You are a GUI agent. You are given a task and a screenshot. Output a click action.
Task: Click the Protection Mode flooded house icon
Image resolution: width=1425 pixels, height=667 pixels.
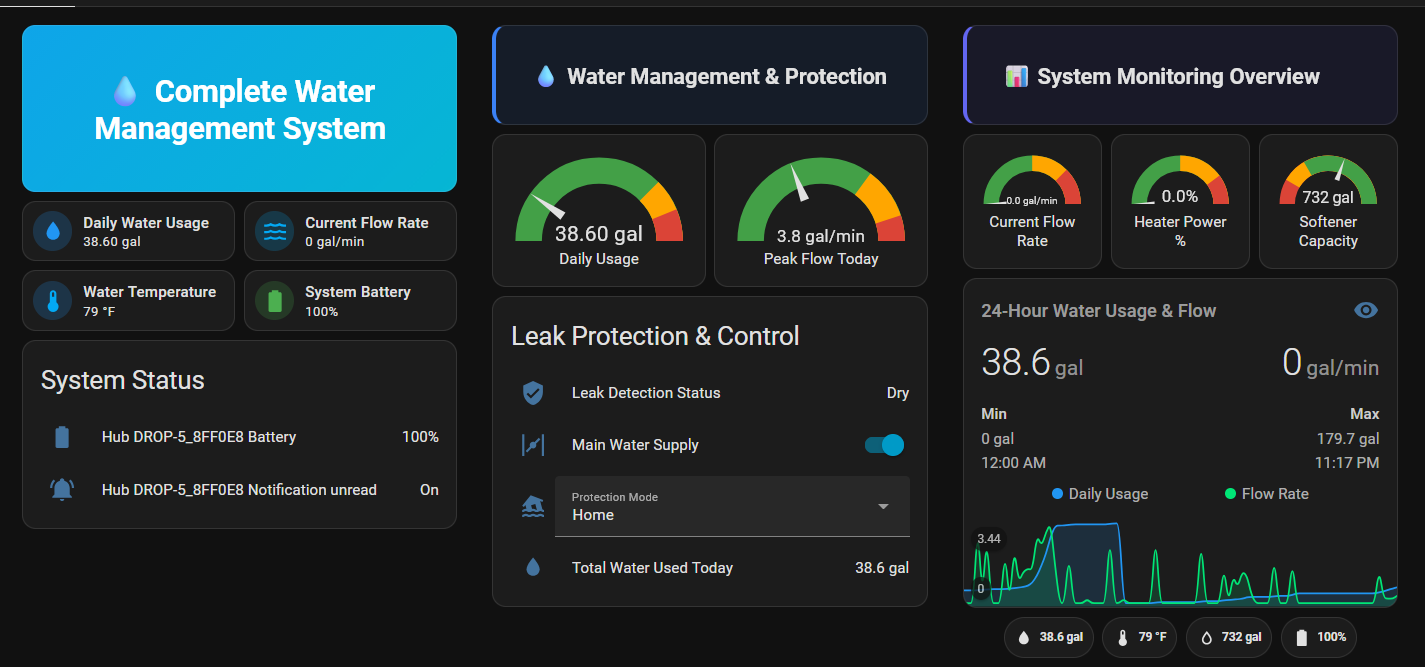(533, 507)
